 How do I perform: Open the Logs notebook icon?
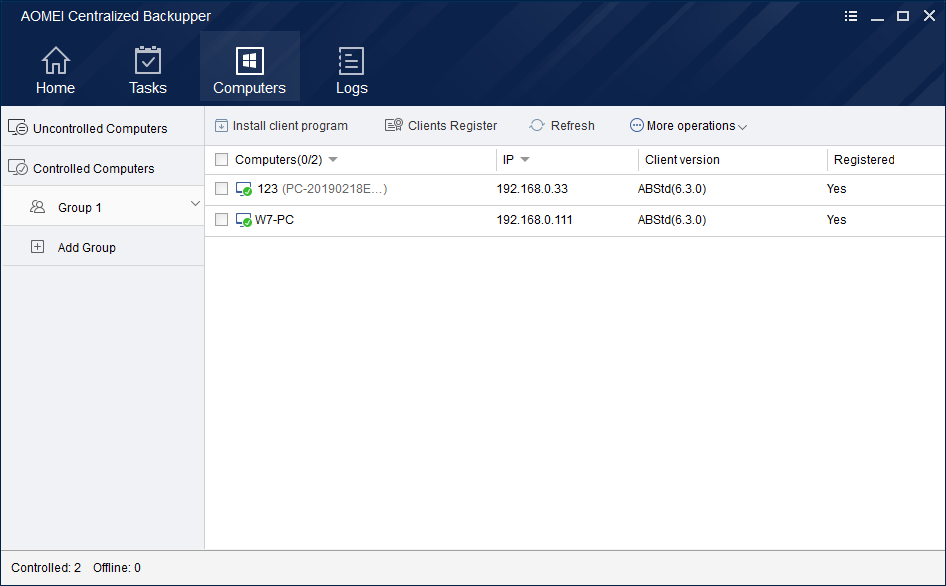(351, 60)
